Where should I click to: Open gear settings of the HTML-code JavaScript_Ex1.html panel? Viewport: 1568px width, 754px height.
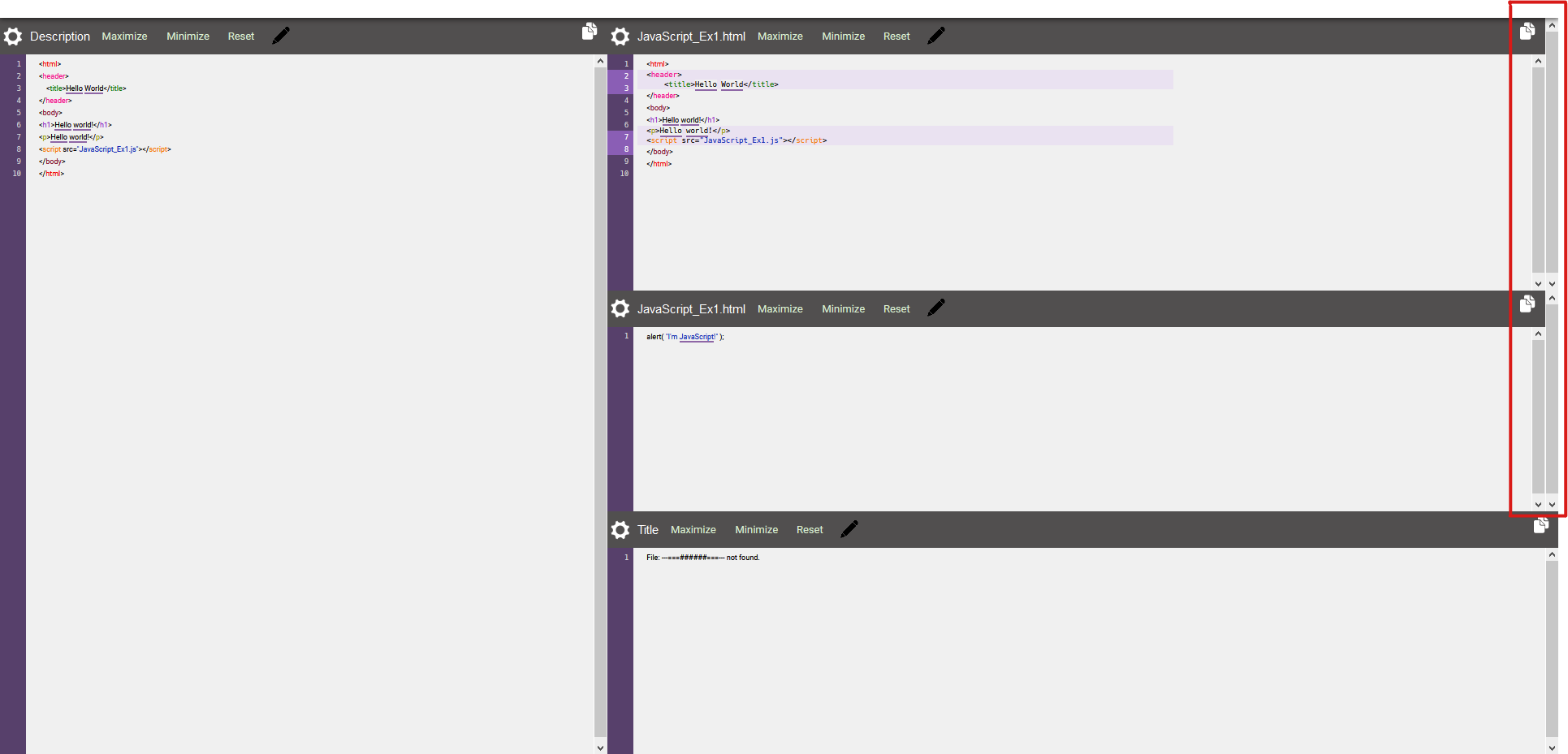620,37
